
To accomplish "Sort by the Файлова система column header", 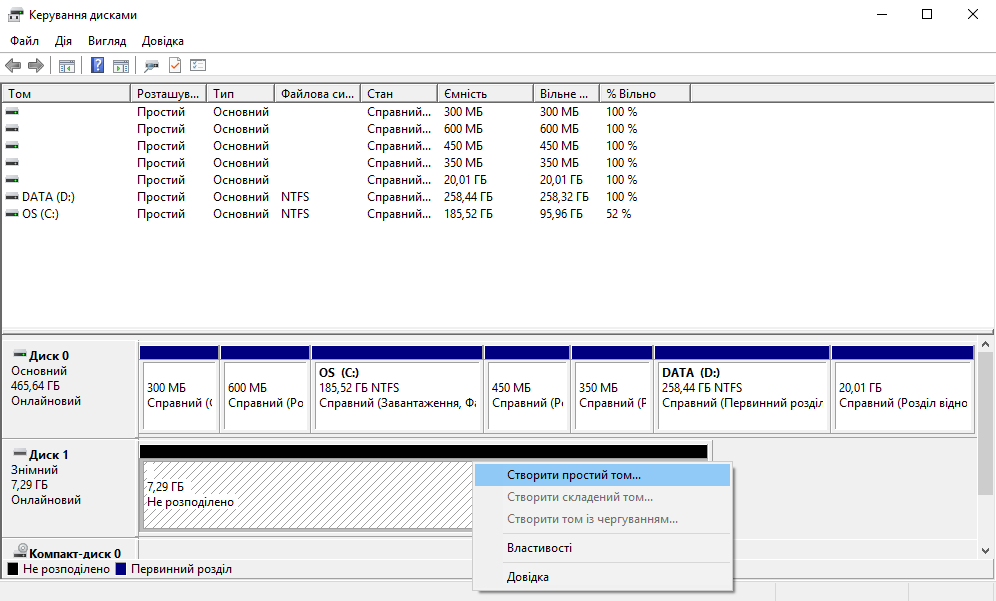I will point(317,93).
